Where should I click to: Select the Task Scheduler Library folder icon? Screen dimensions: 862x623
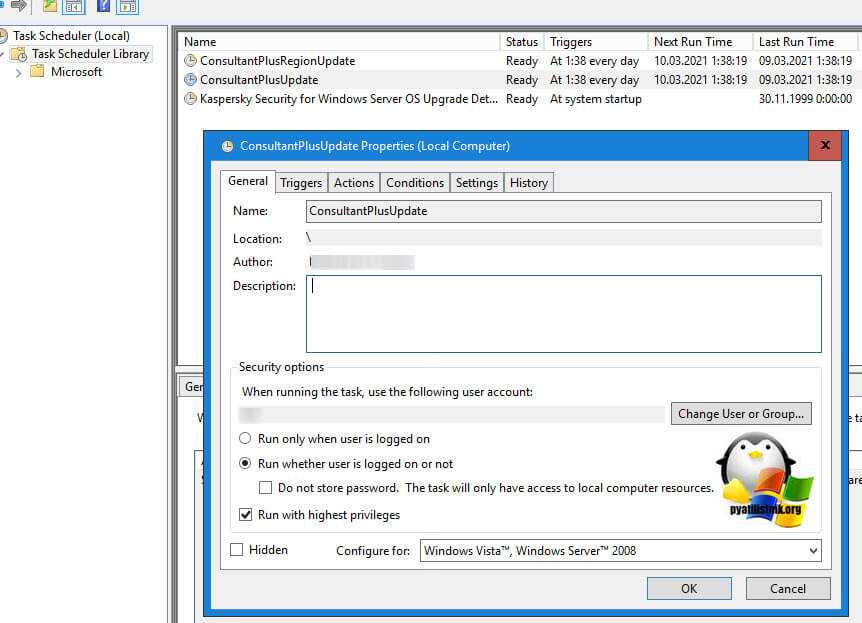coord(18,54)
